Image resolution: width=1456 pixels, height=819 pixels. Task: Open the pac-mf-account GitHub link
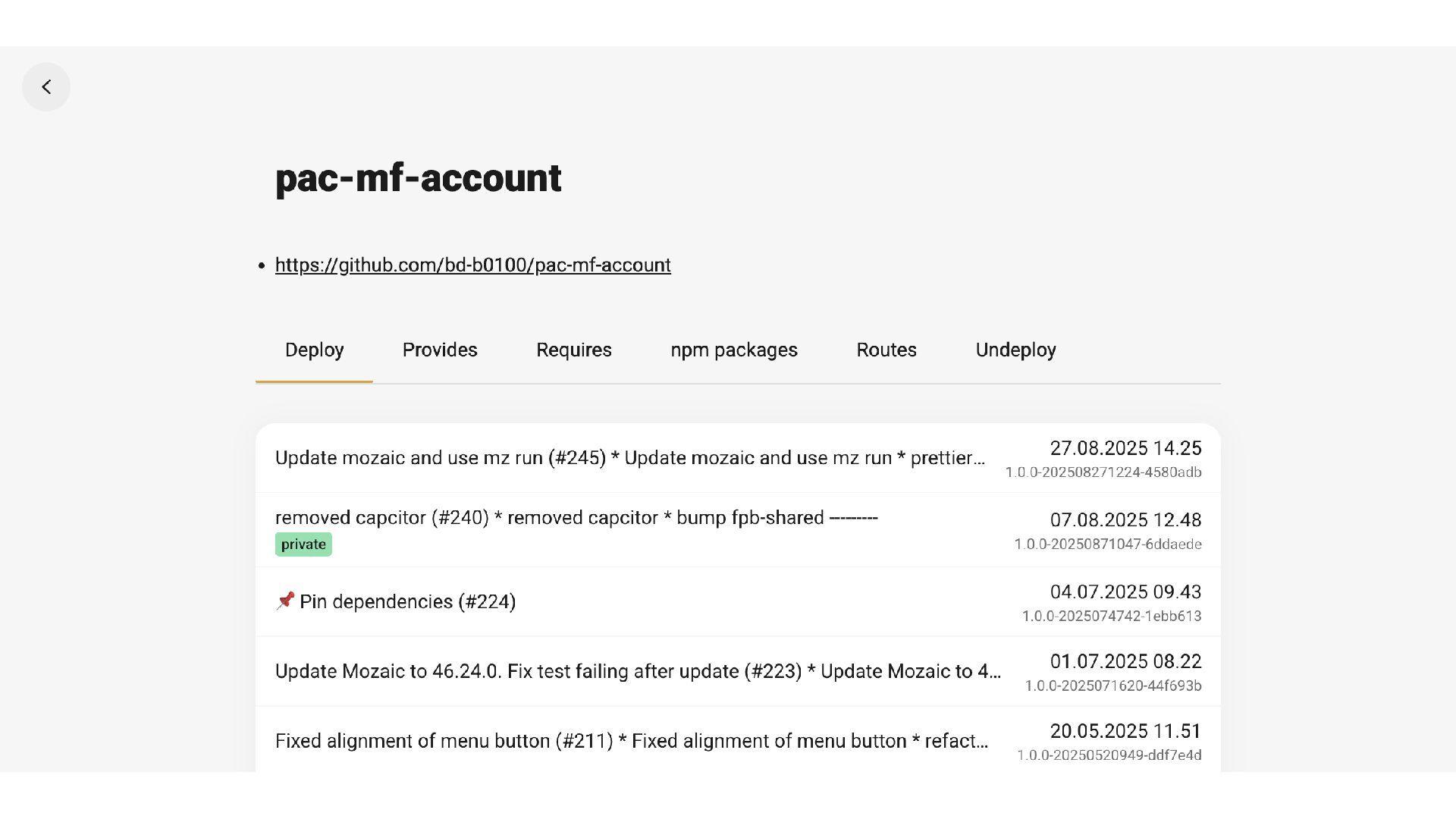[x=472, y=265]
